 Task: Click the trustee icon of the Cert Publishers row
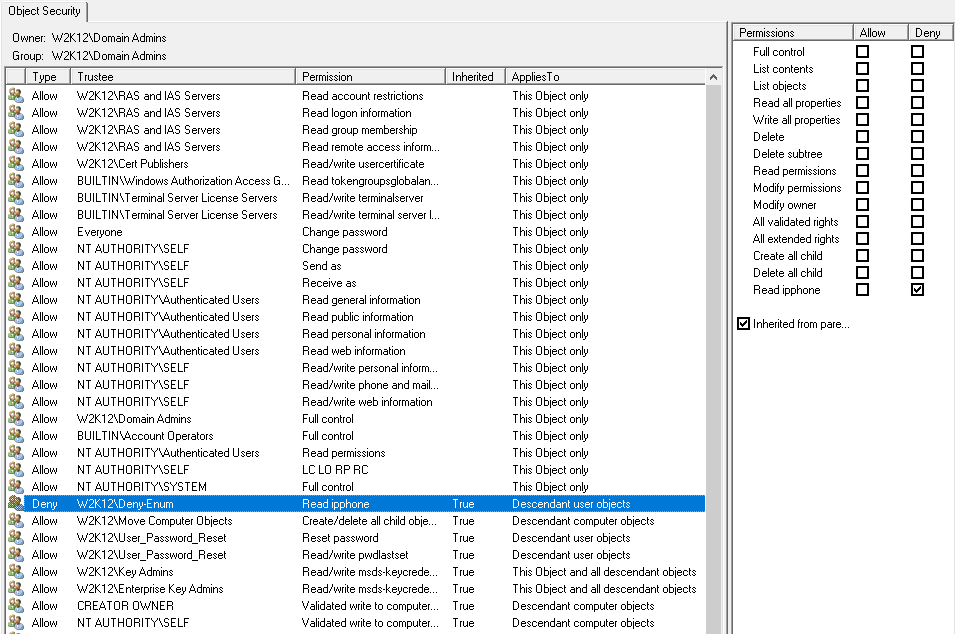point(16,164)
